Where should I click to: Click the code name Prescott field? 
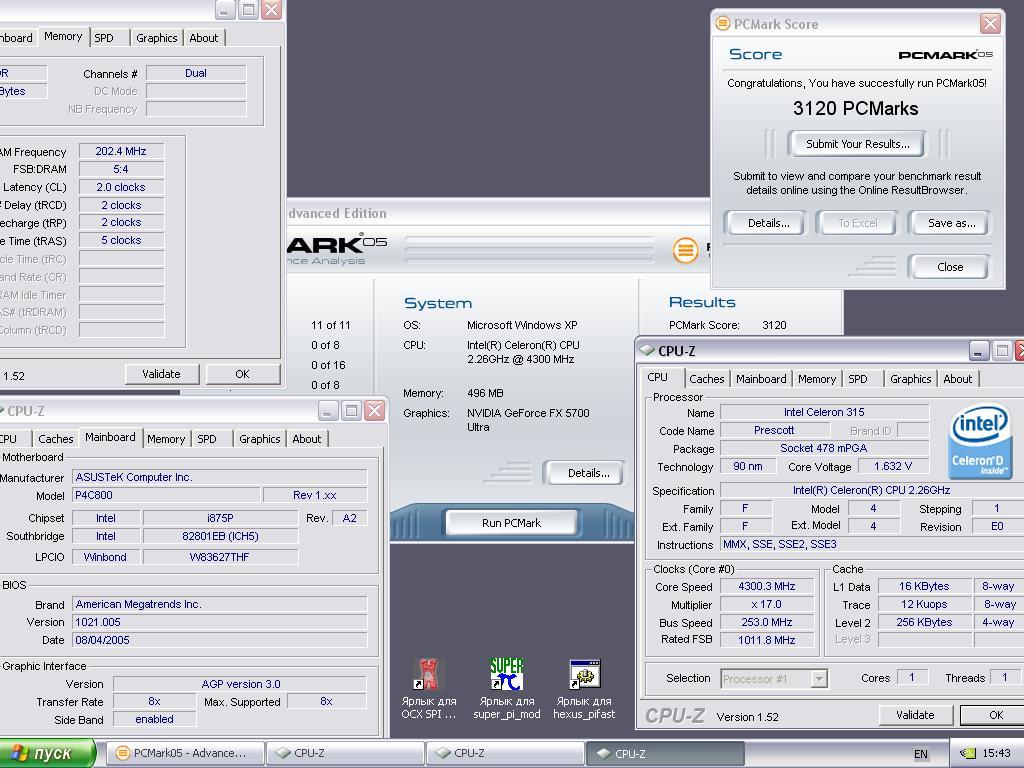774,430
